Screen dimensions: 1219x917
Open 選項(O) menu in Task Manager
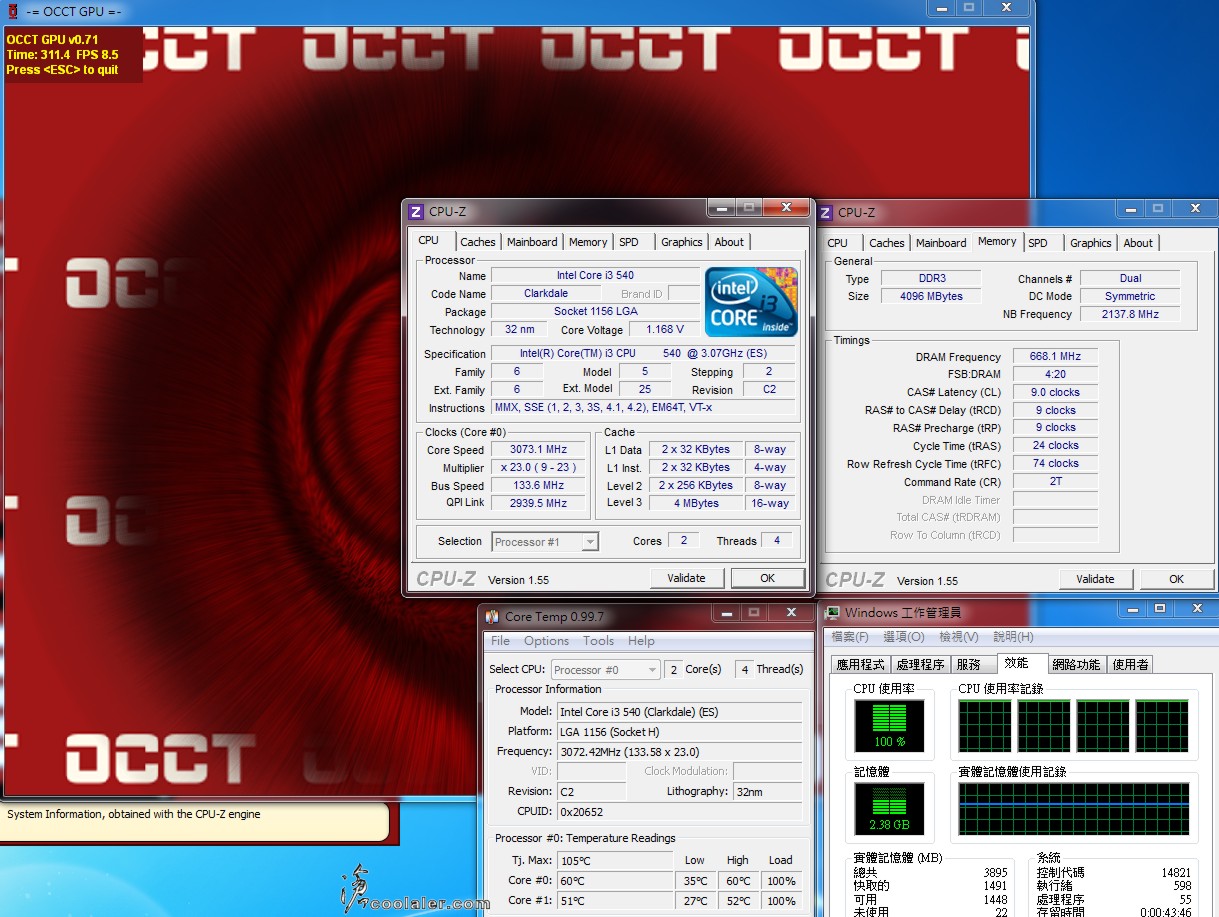click(x=904, y=637)
